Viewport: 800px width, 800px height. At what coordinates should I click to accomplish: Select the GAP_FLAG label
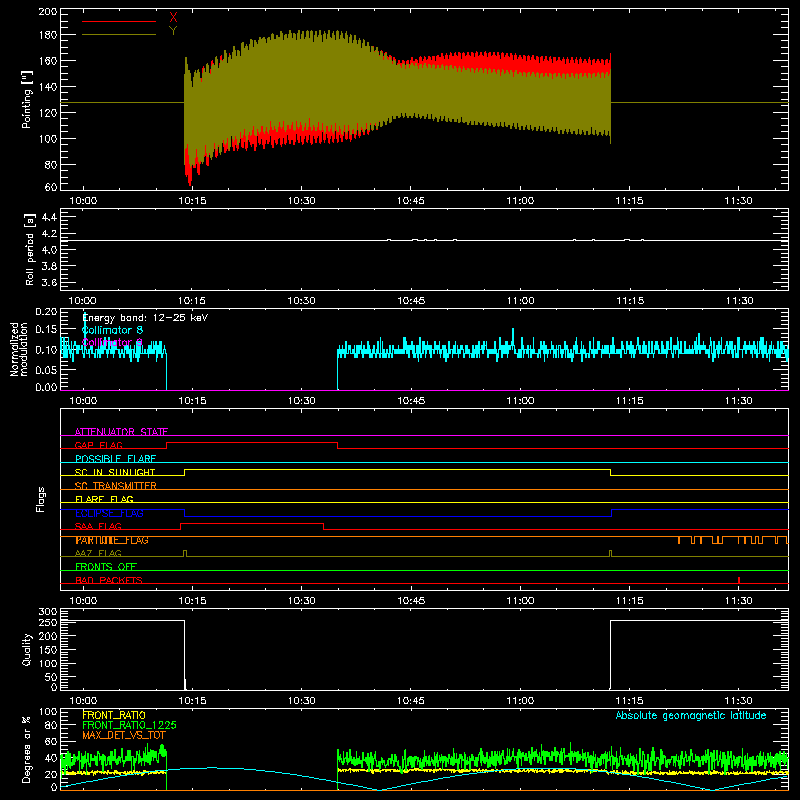tap(99, 445)
